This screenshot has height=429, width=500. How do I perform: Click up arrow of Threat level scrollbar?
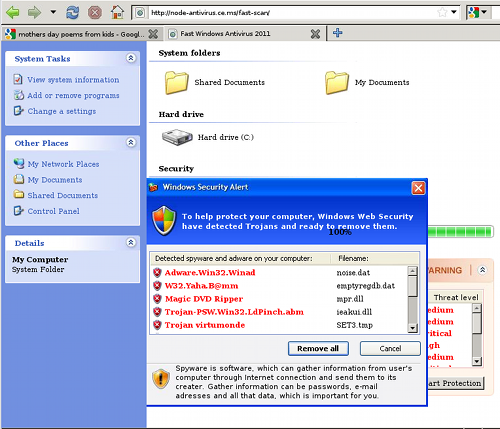coord(477,308)
